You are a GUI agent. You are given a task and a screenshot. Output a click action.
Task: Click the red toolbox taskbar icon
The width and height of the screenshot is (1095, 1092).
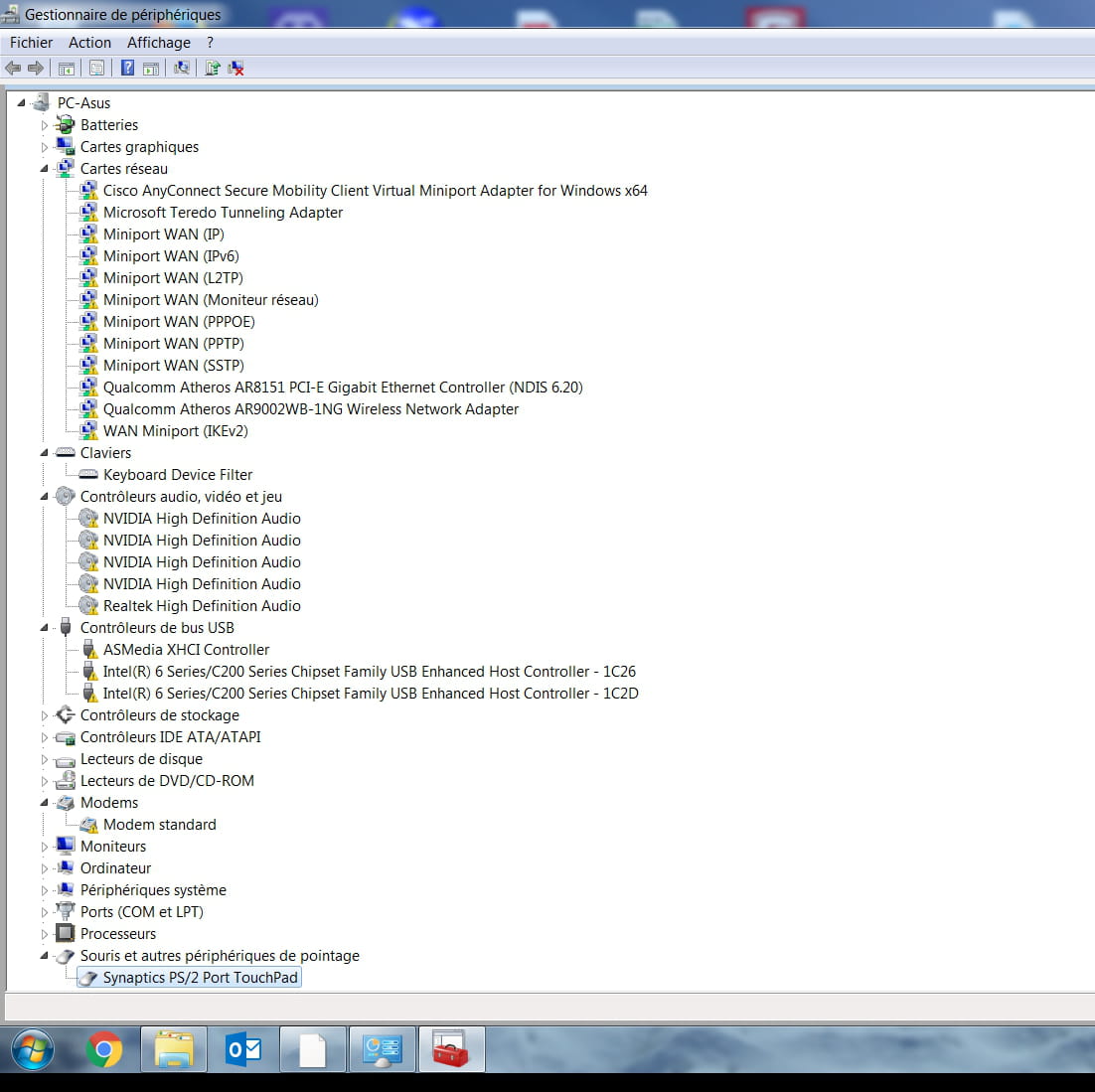click(x=451, y=1049)
